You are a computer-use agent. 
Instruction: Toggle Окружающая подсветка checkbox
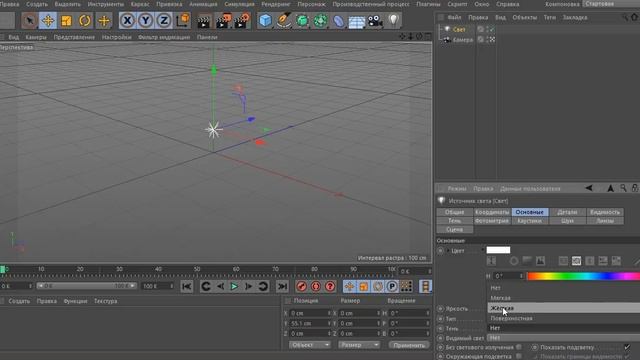519,356
